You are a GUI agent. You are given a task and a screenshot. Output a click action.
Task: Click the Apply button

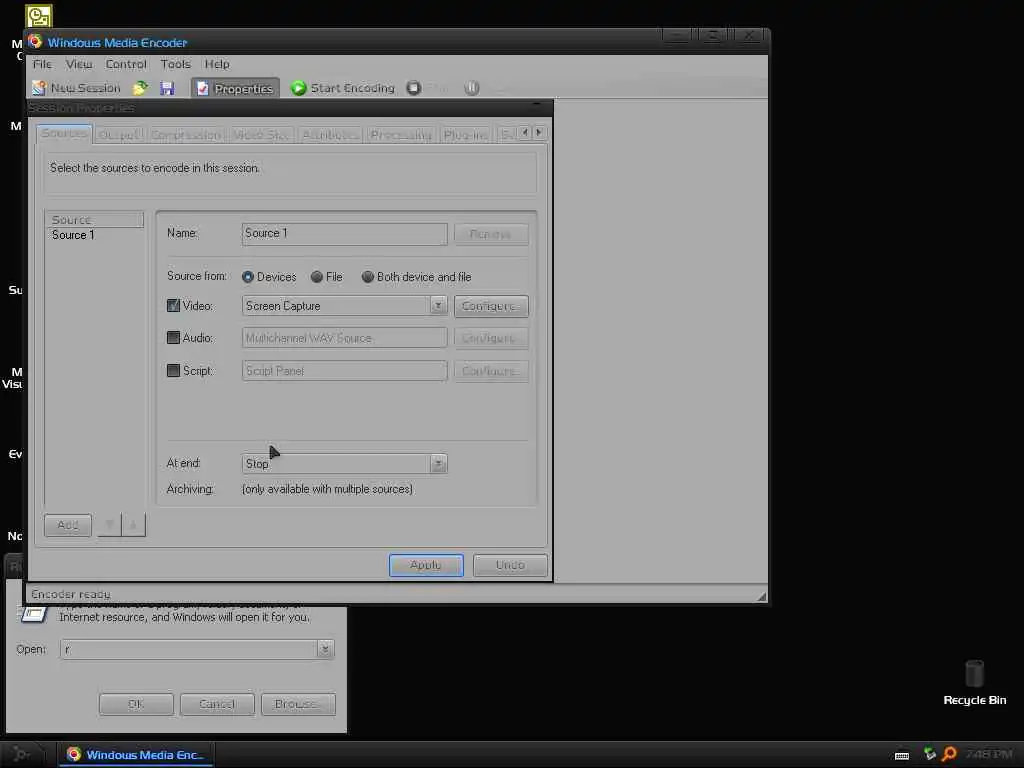[426, 565]
